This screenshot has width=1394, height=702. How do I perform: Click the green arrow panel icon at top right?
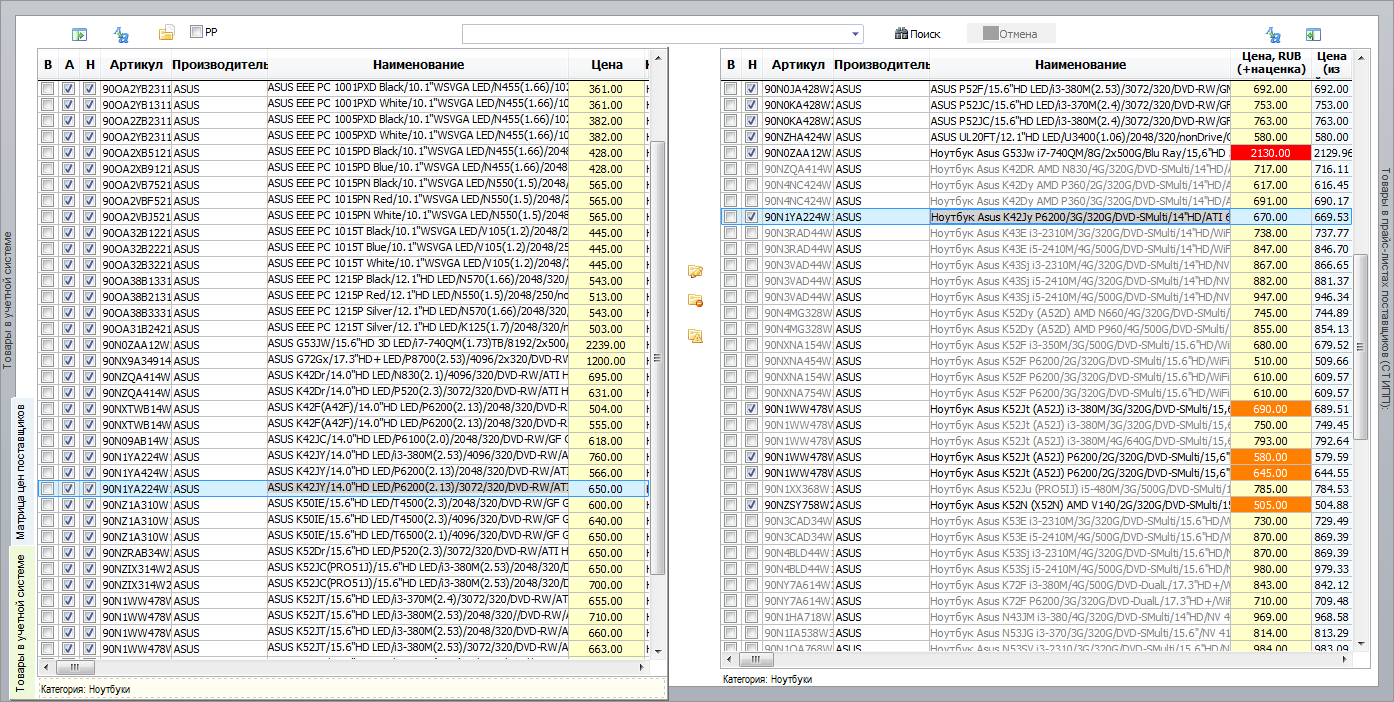point(1314,34)
